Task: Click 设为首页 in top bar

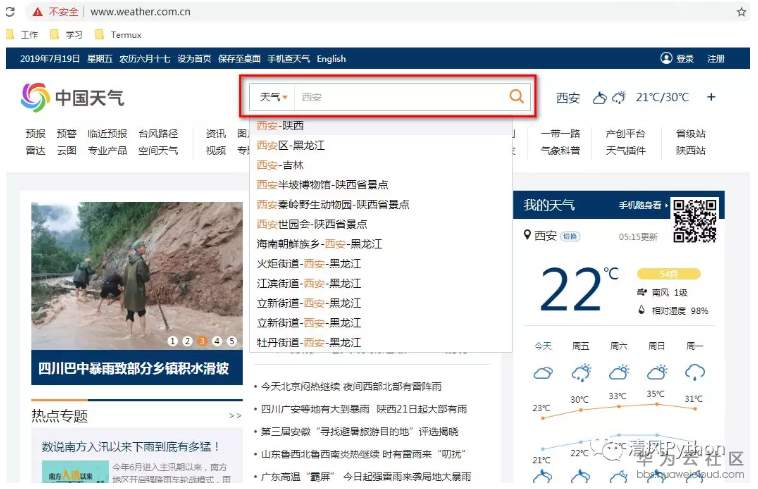Action: click(x=194, y=59)
